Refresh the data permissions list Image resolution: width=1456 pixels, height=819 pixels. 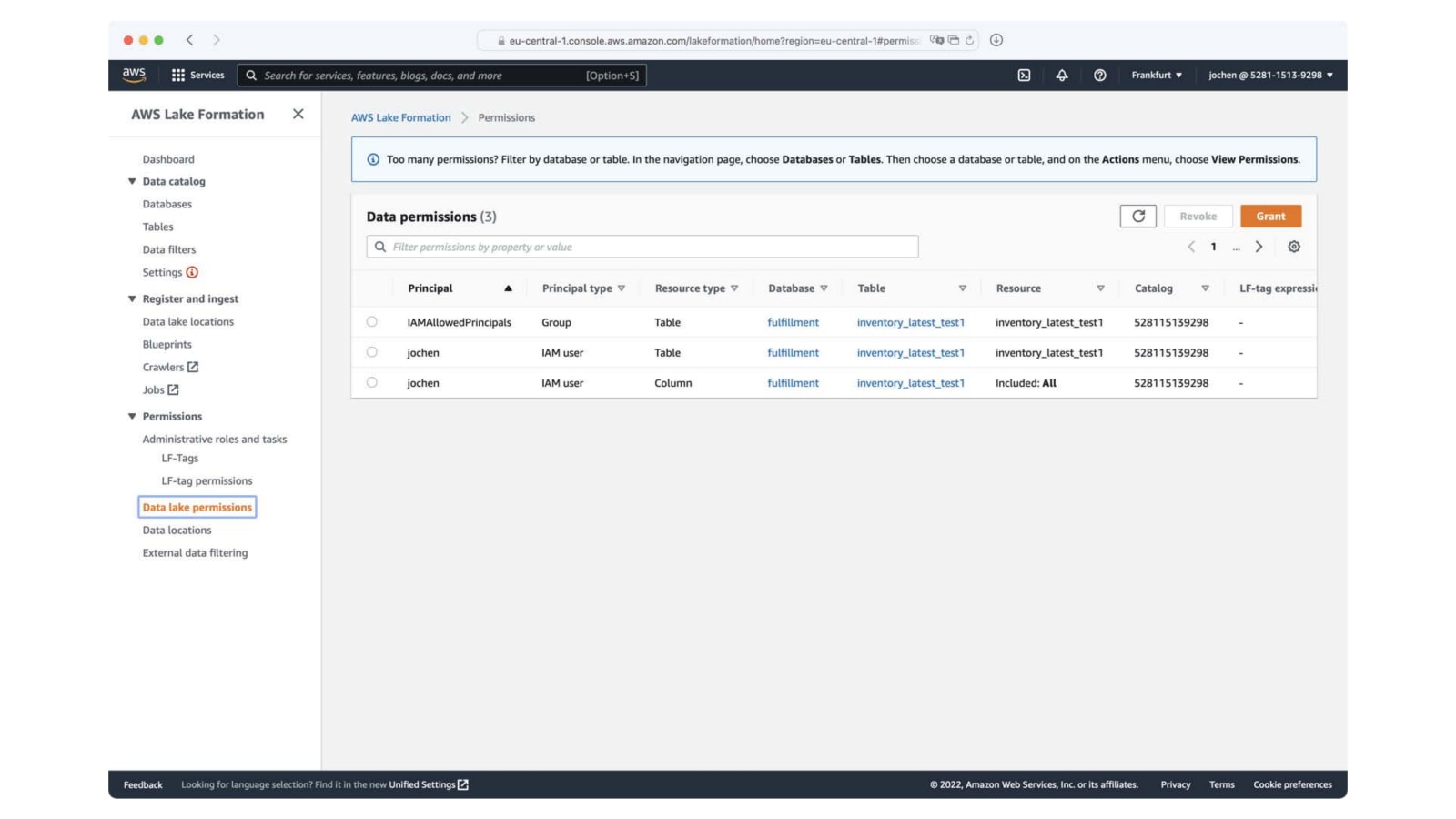click(1137, 216)
